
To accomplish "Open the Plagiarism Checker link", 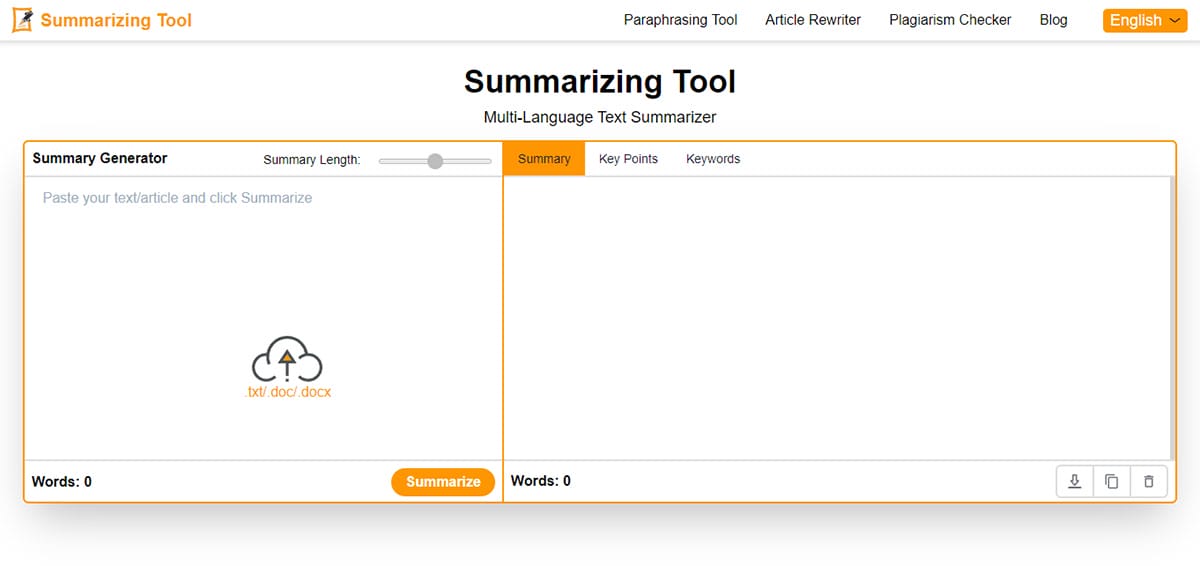I will click(950, 20).
